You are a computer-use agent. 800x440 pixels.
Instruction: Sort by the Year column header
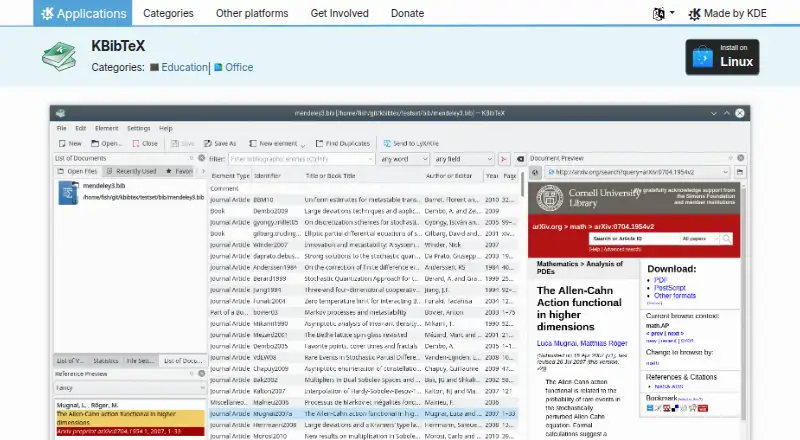point(492,176)
